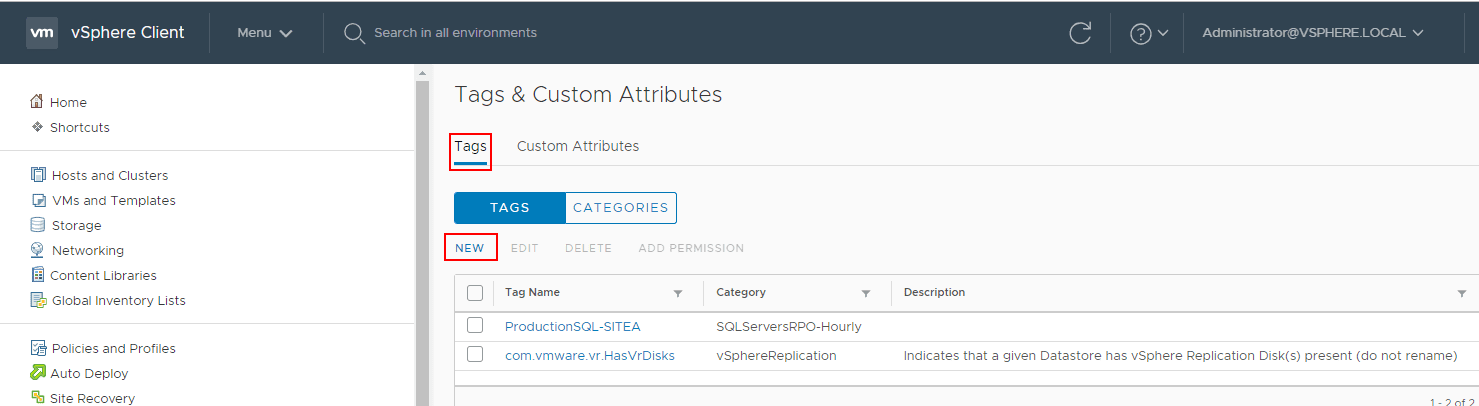
Task: Click NEW to create a tag
Action: click(x=470, y=248)
